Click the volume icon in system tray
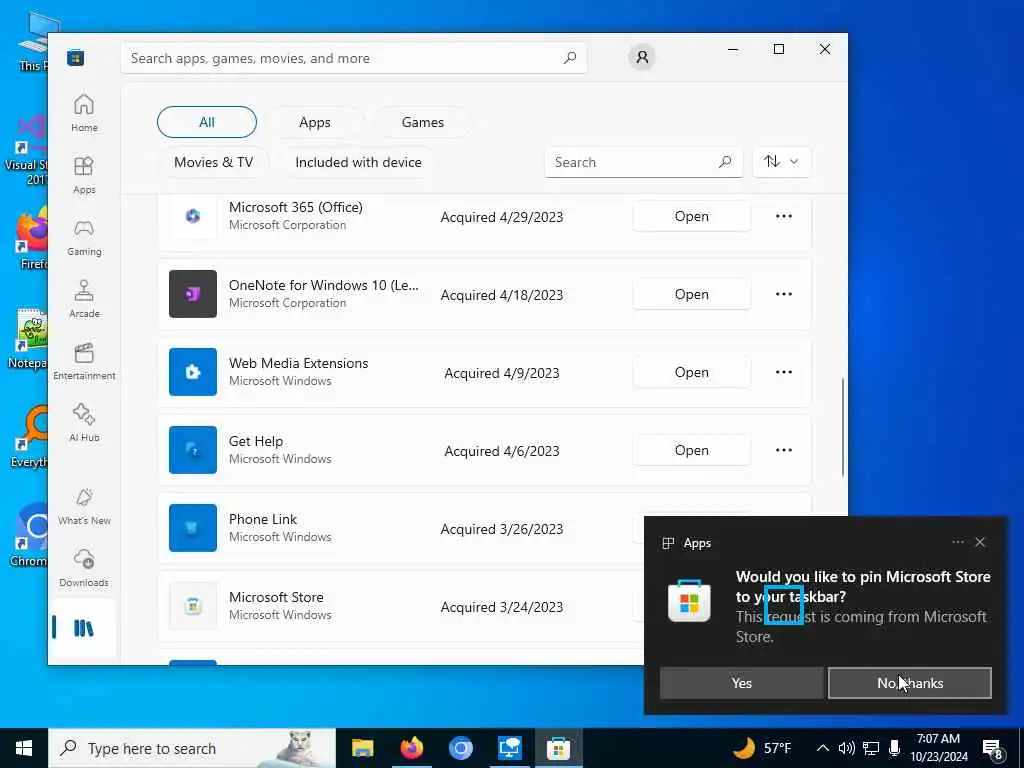This screenshot has height=768, width=1024. point(846,748)
